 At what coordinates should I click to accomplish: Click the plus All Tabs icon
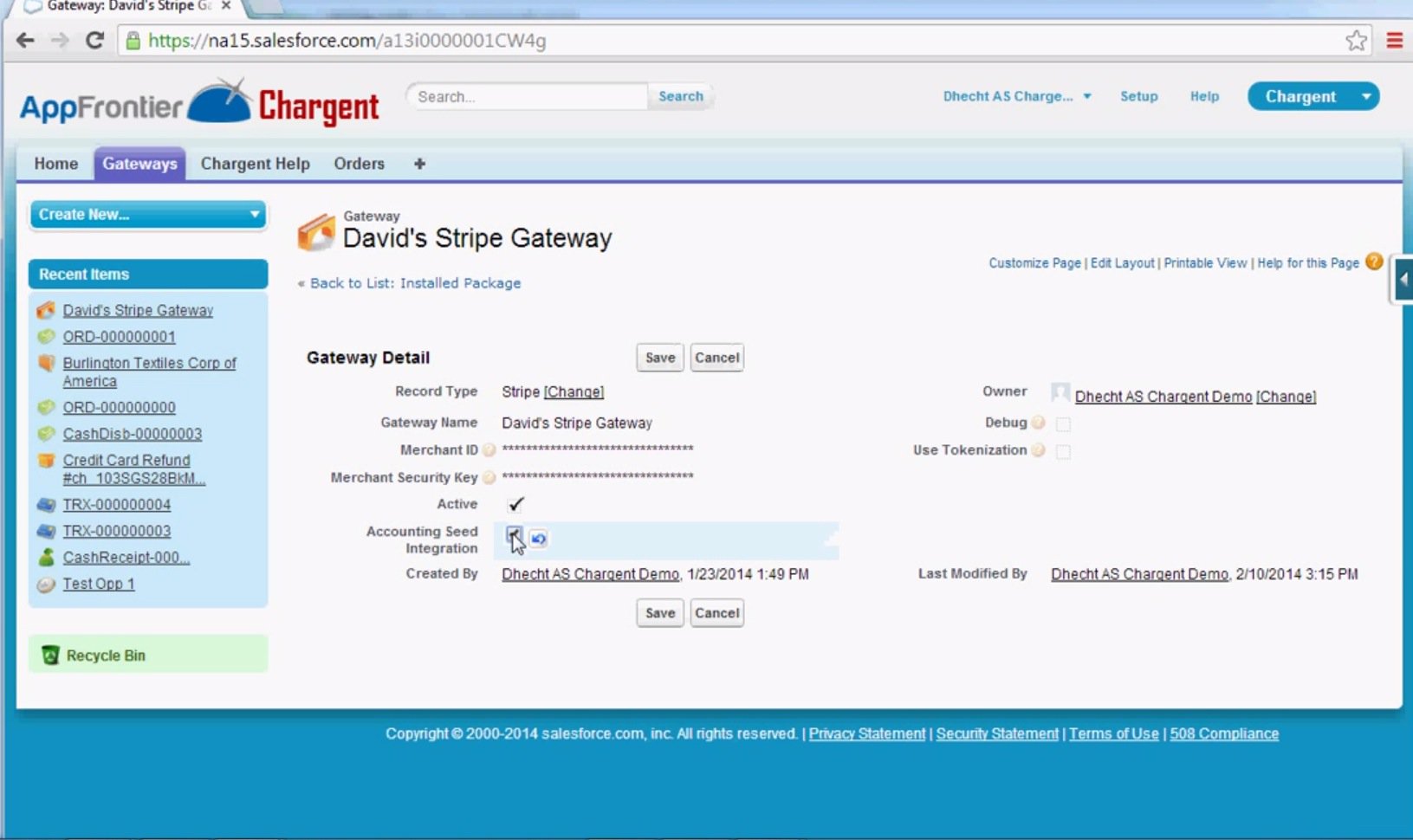pos(419,164)
